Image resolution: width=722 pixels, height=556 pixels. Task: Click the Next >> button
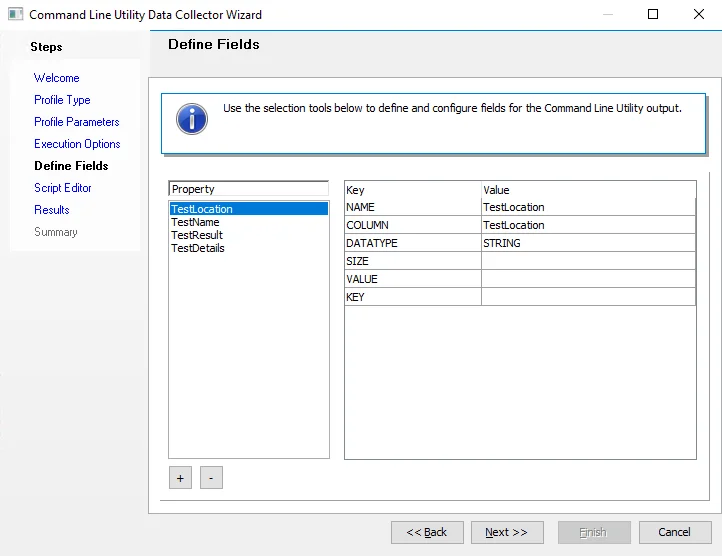(x=507, y=533)
